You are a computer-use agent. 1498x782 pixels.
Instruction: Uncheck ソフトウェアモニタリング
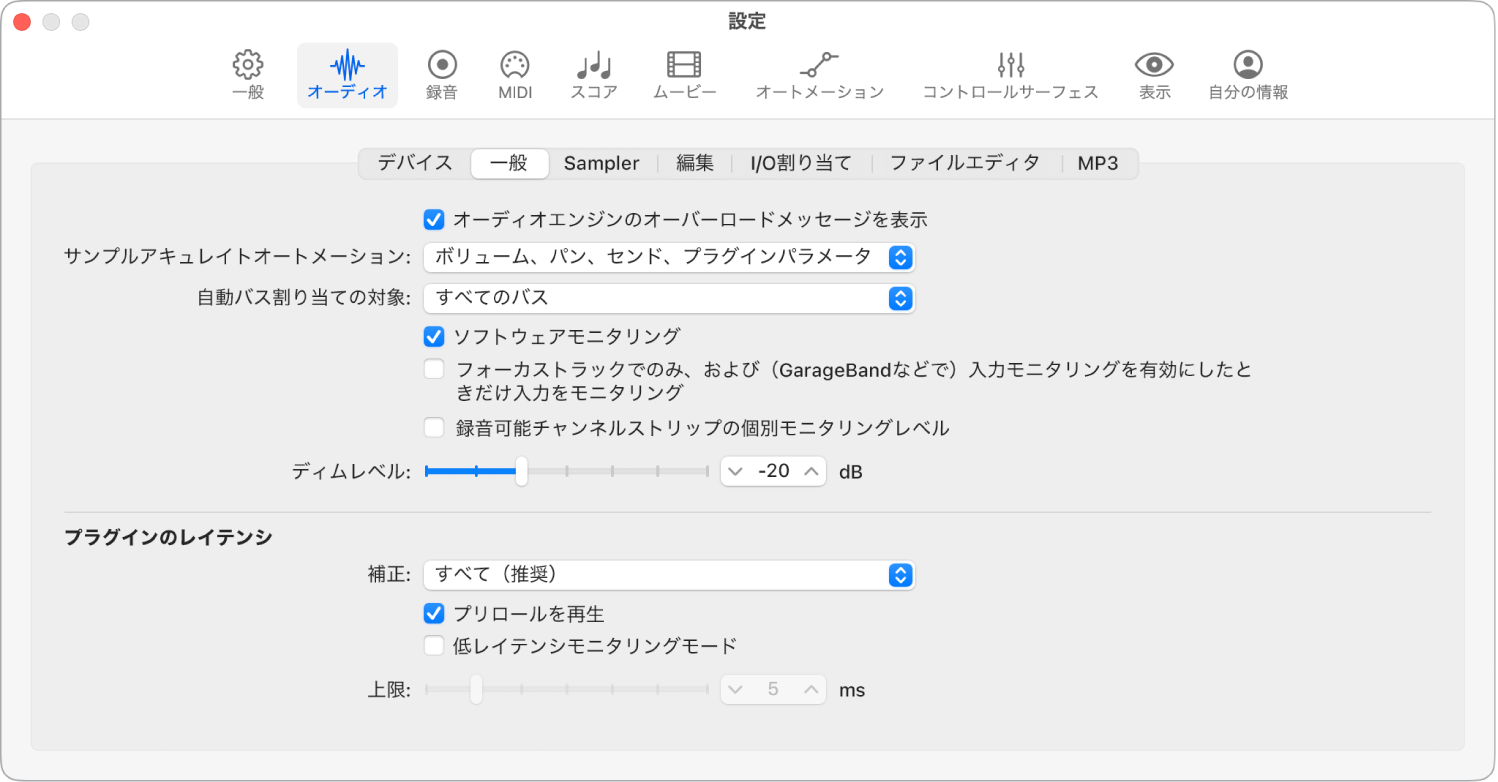(433, 336)
